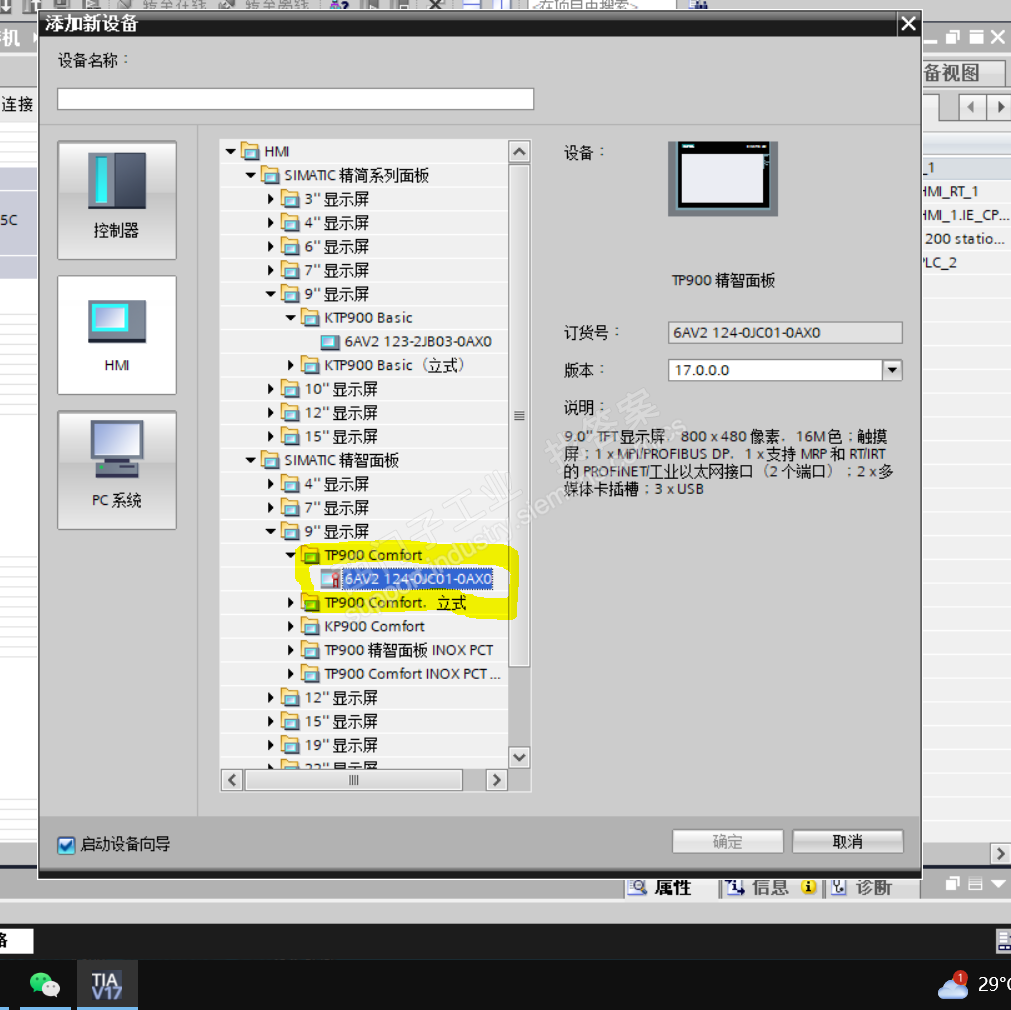Collapse the TP900 Comfort folder
The width and height of the screenshot is (1011, 1010).
[x=290, y=555]
